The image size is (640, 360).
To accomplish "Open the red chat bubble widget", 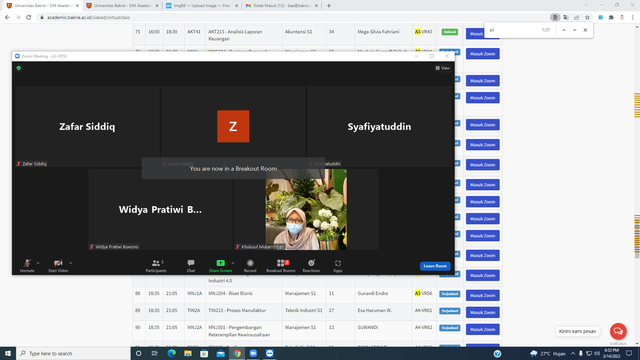I will [x=618, y=331].
